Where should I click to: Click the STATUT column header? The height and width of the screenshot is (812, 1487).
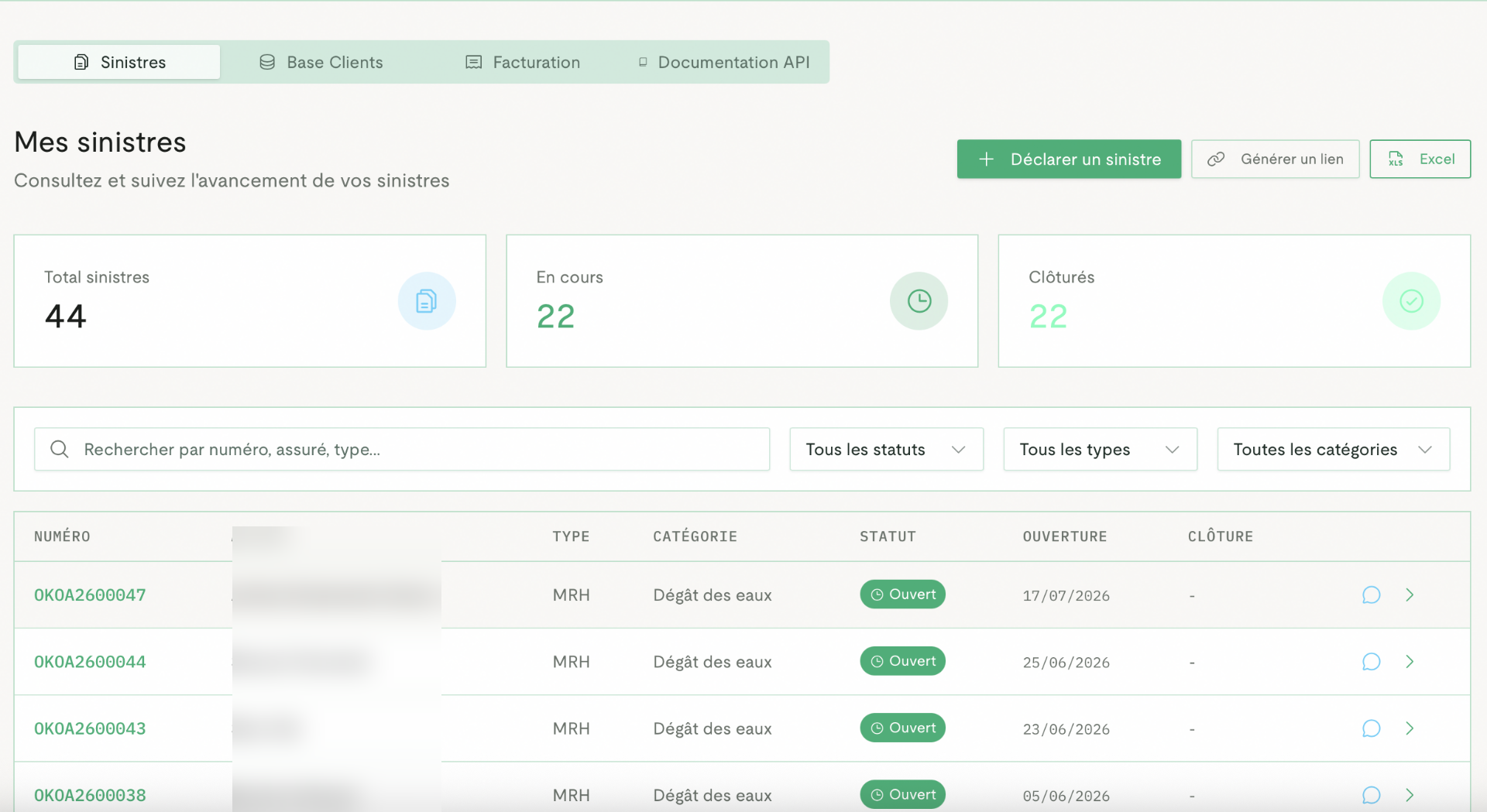[888, 536]
